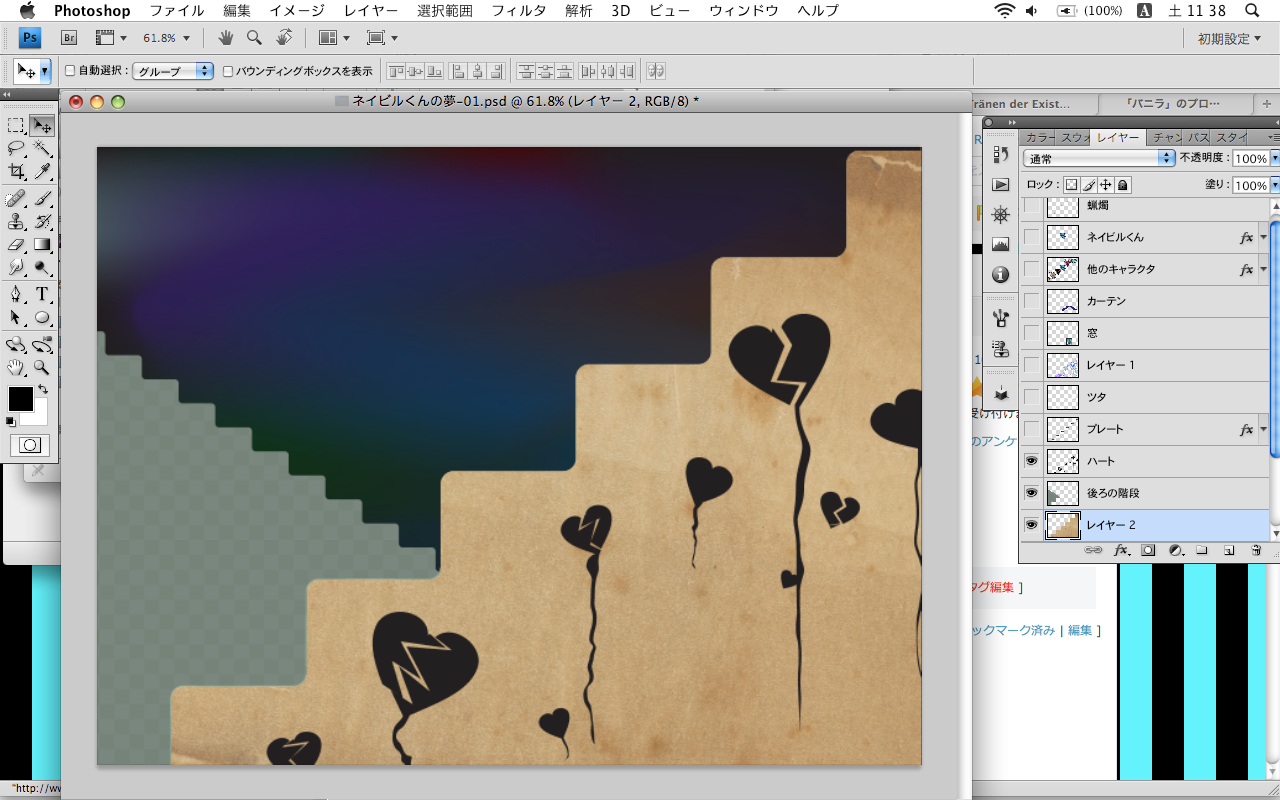
Task: Hide the ハート layer
Action: coord(1031,461)
